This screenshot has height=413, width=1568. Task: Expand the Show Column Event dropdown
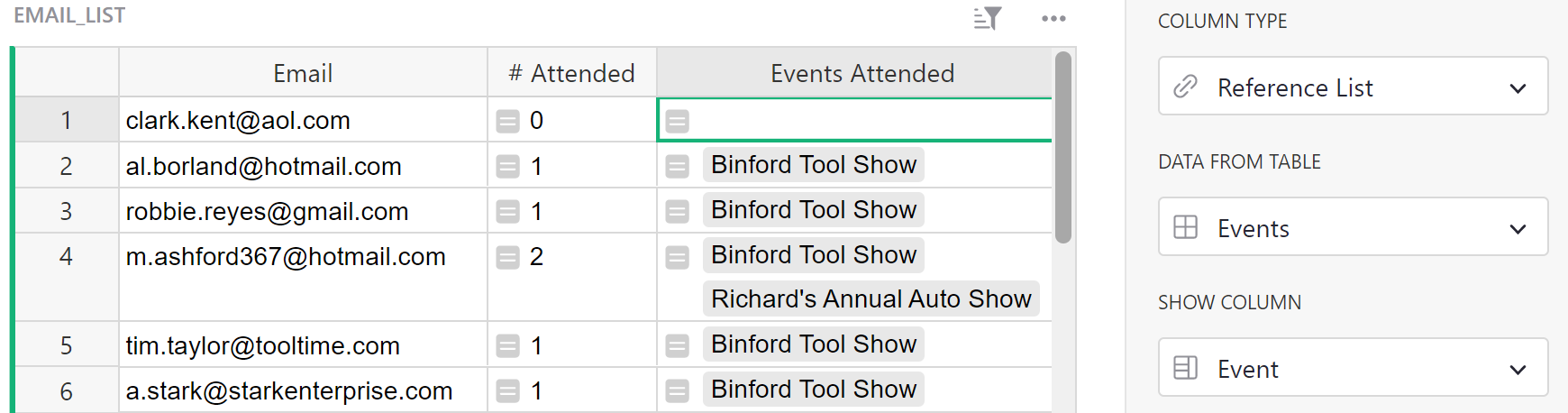point(1518,369)
